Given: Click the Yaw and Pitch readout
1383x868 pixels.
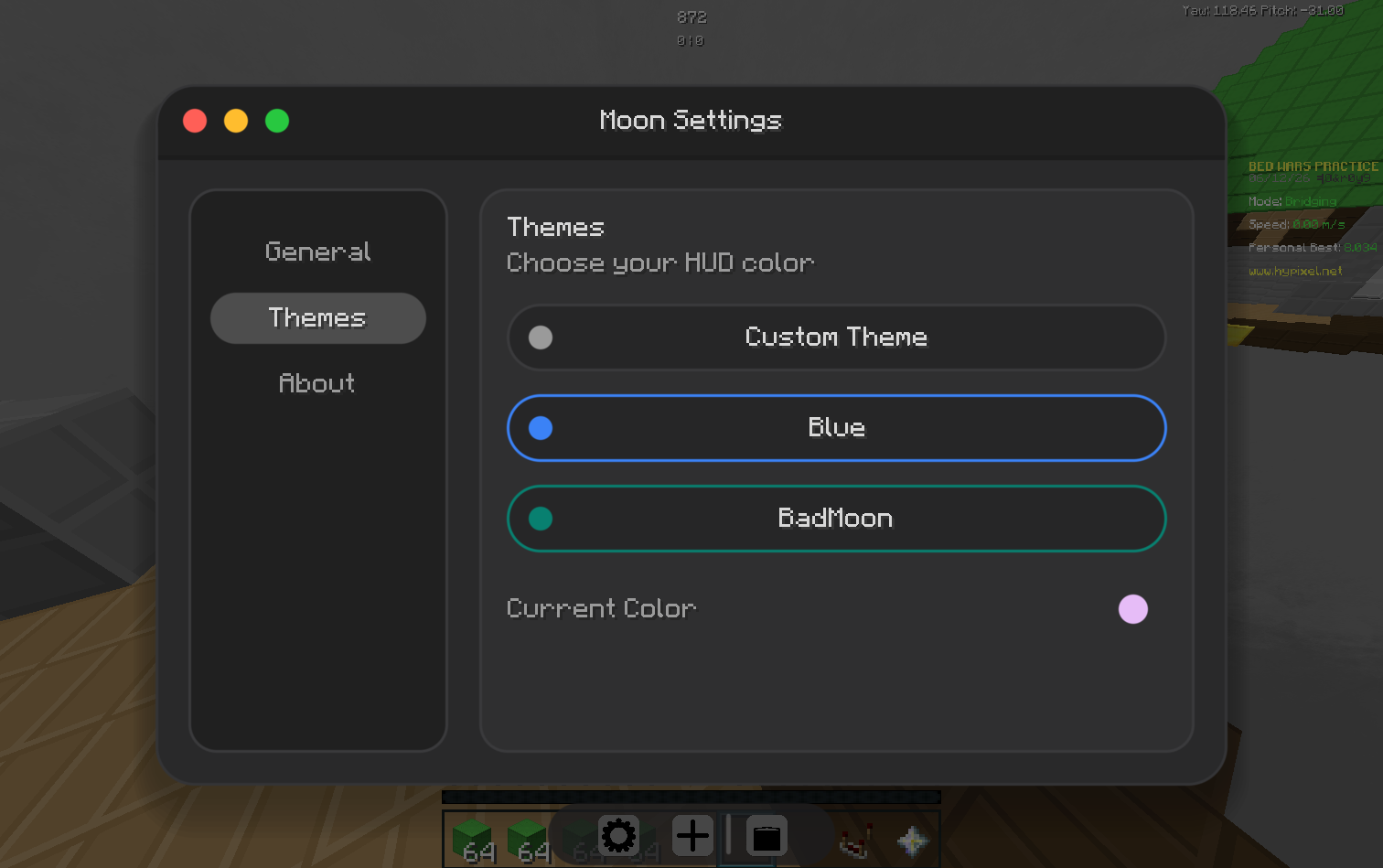Looking at the screenshot, I should pyautogui.click(x=1262, y=11).
